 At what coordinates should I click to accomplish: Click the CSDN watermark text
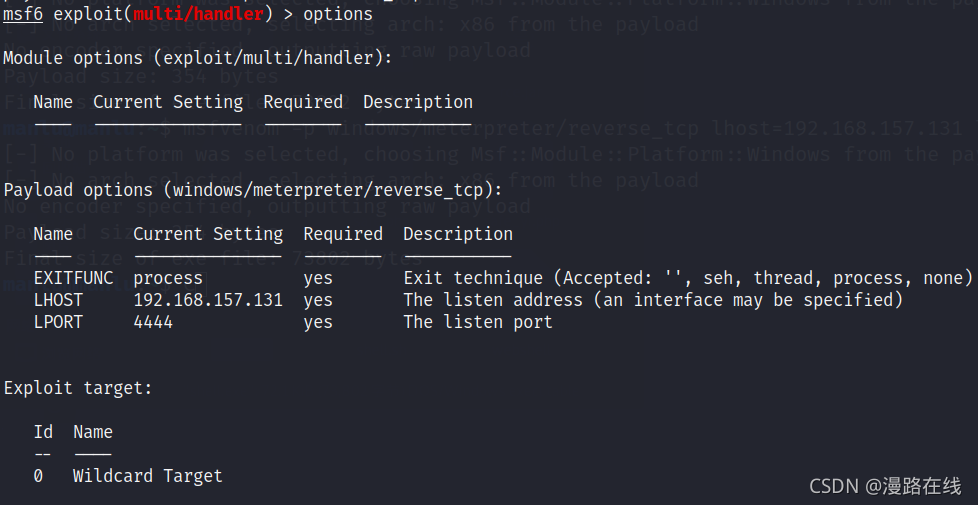pos(885,486)
